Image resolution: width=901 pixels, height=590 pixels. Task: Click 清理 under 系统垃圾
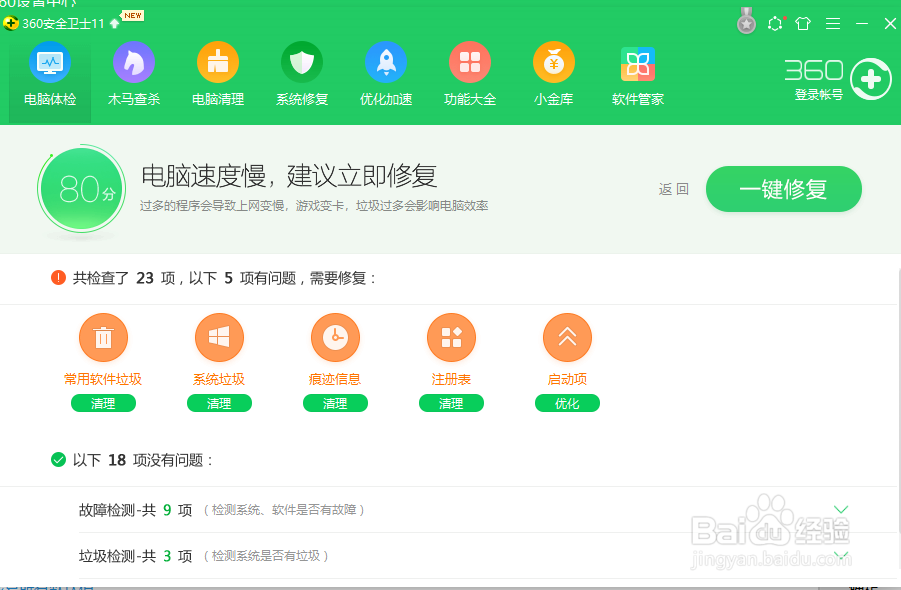(x=220, y=403)
